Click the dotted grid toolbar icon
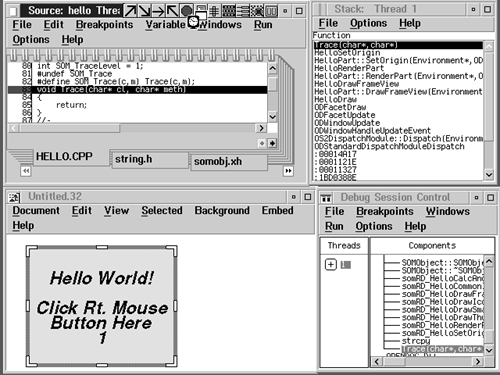 [229, 11]
